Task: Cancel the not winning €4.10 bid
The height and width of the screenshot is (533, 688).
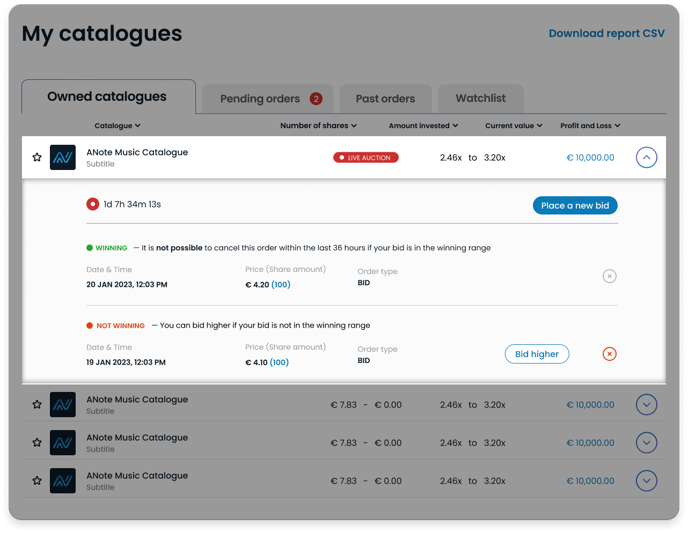Action: [x=609, y=354]
